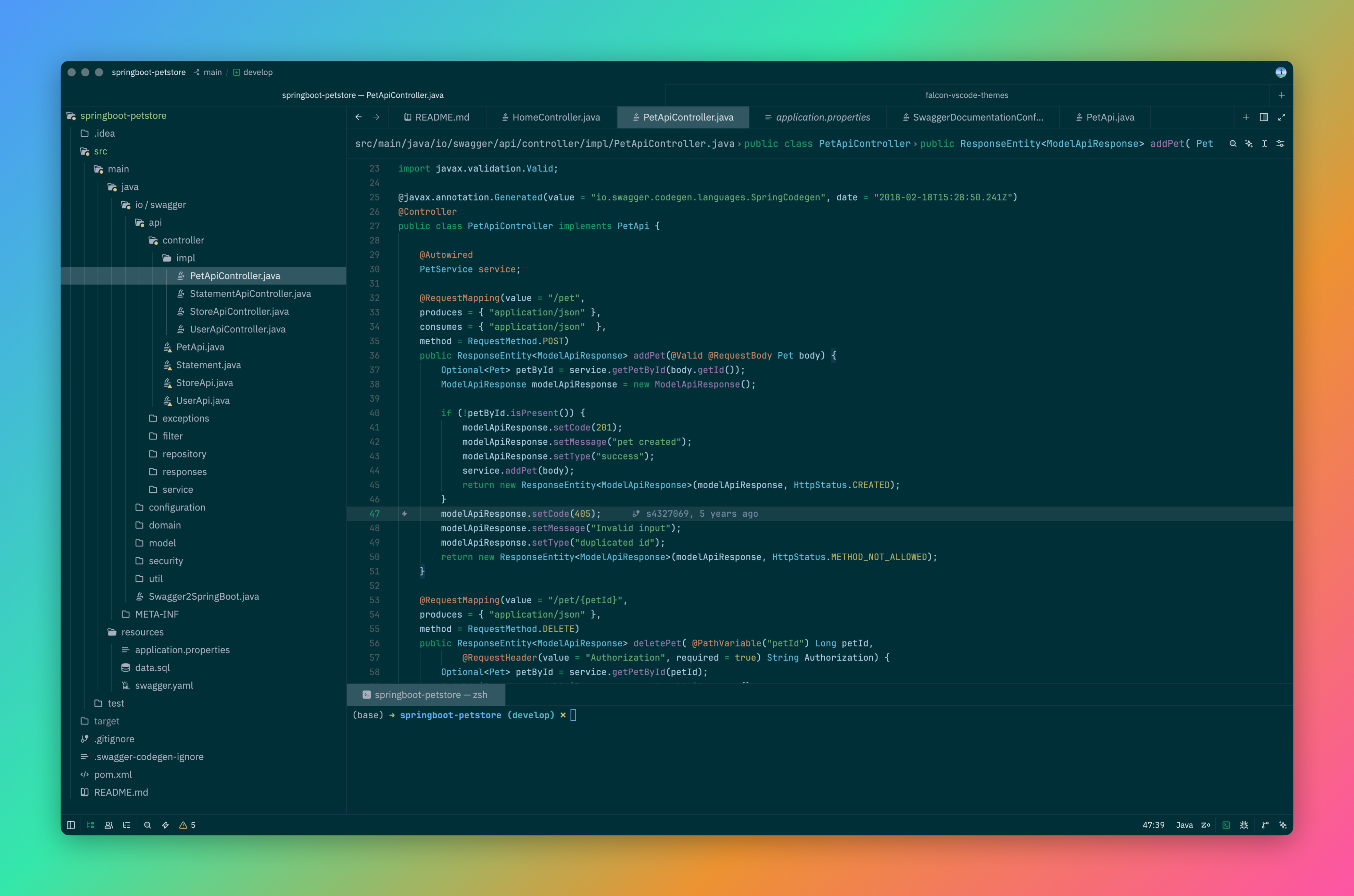This screenshot has height=896, width=1354.
Task: Click the user profile avatar at top right
Action: [1281, 72]
